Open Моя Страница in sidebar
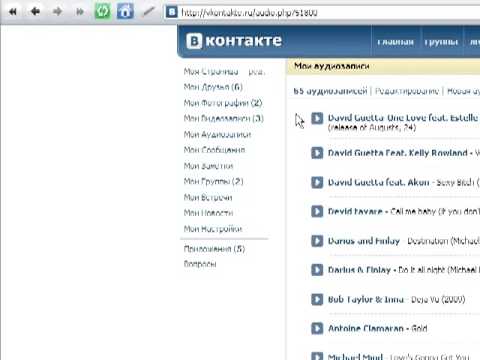480x360 pixels. [211, 72]
